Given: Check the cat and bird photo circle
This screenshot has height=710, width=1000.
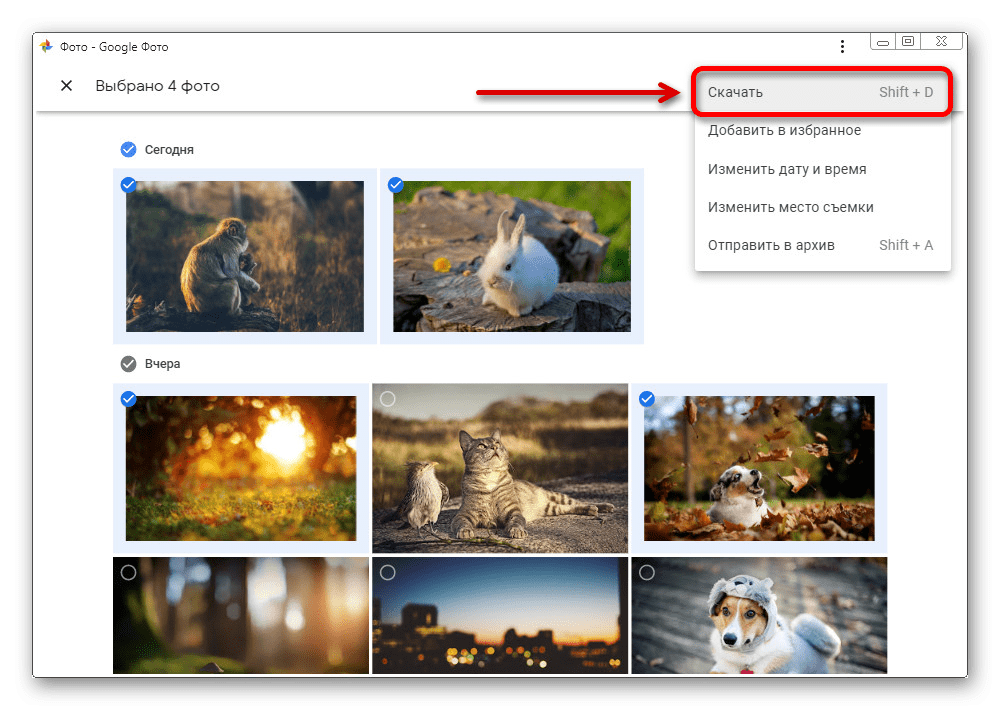Looking at the screenshot, I should click(388, 399).
